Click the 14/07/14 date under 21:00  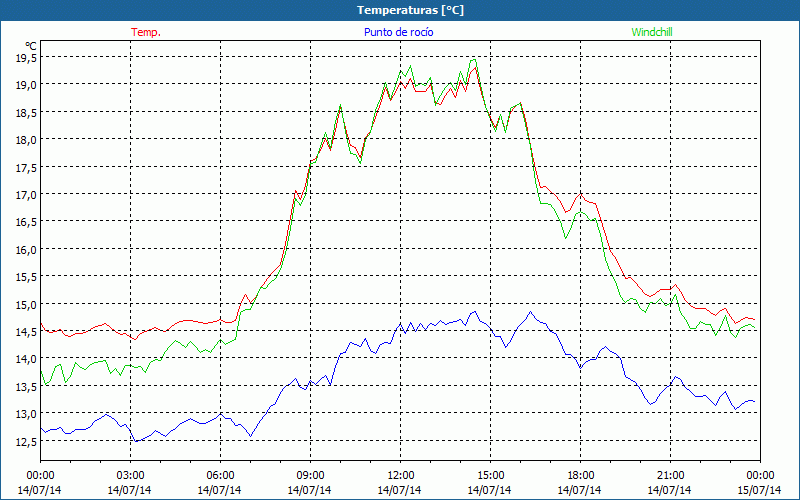click(x=669, y=490)
